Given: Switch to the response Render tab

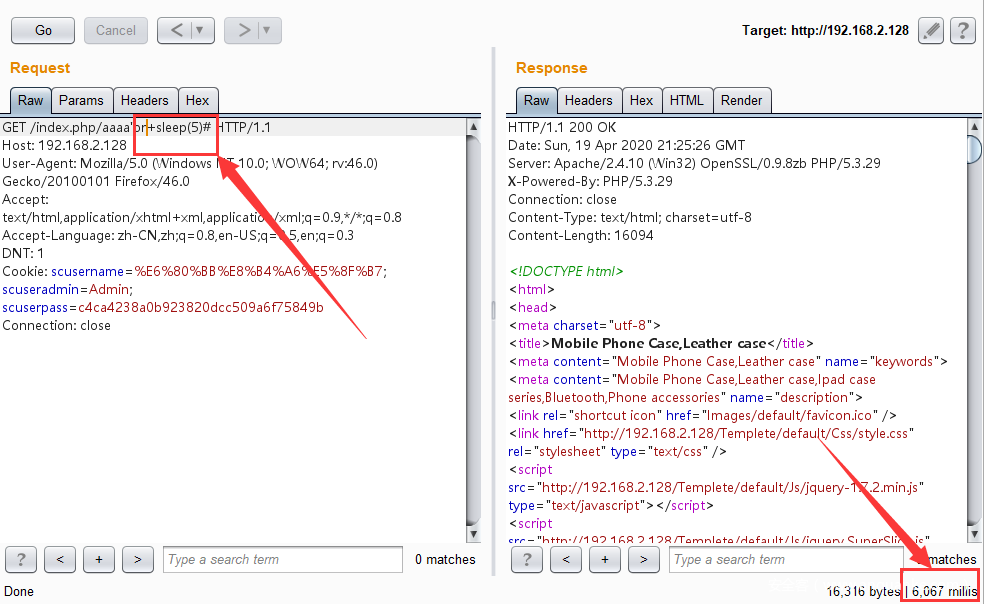Looking at the screenshot, I should point(741,100).
